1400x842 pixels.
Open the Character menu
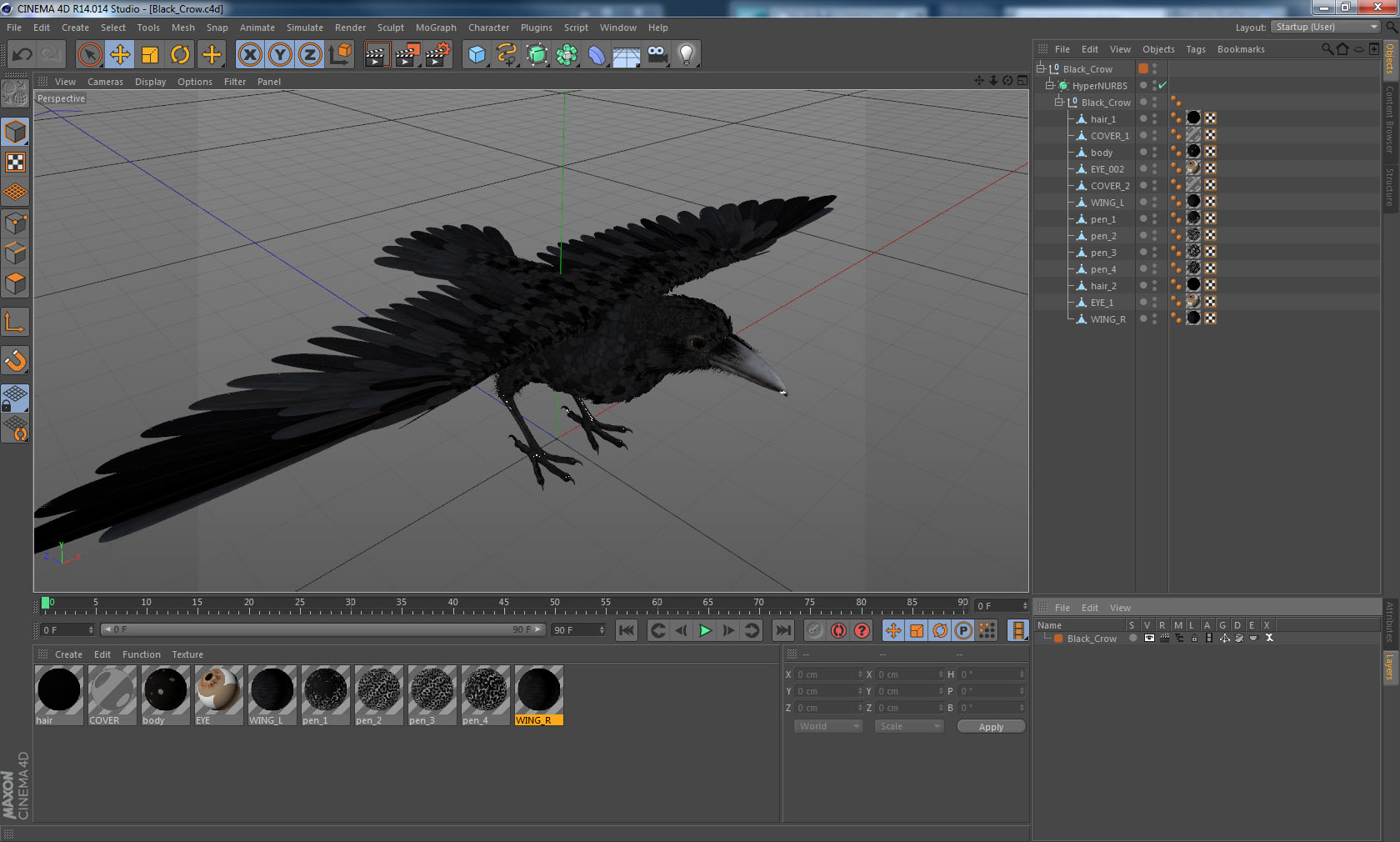(x=488, y=28)
